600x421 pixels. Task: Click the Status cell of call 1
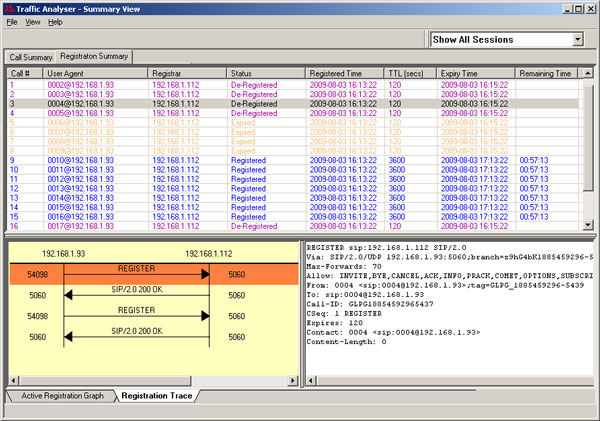pos(266,85)
